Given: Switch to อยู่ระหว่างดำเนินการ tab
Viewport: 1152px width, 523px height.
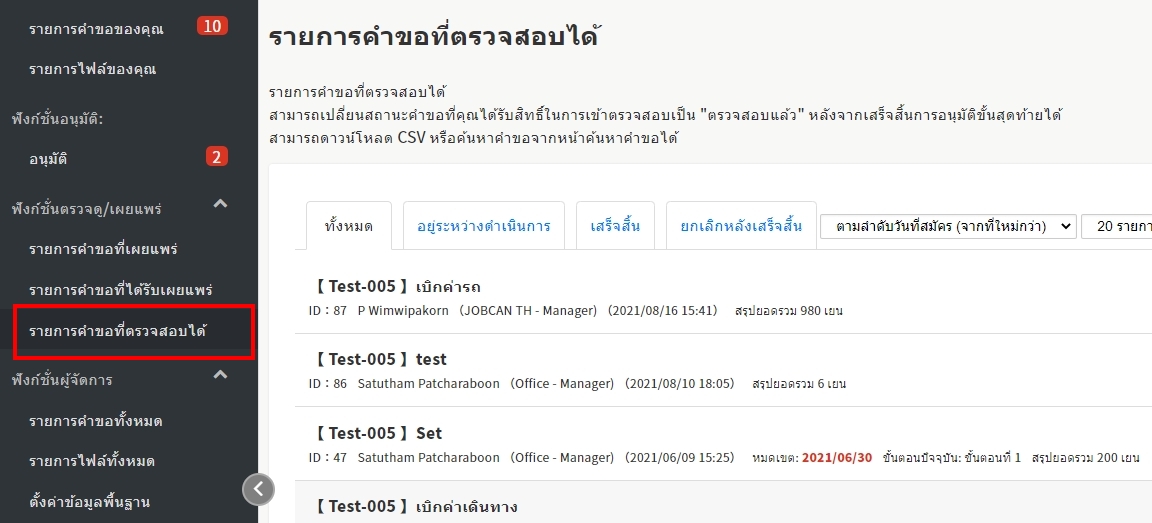Looking at the screenshot, I should coord(484,226).
